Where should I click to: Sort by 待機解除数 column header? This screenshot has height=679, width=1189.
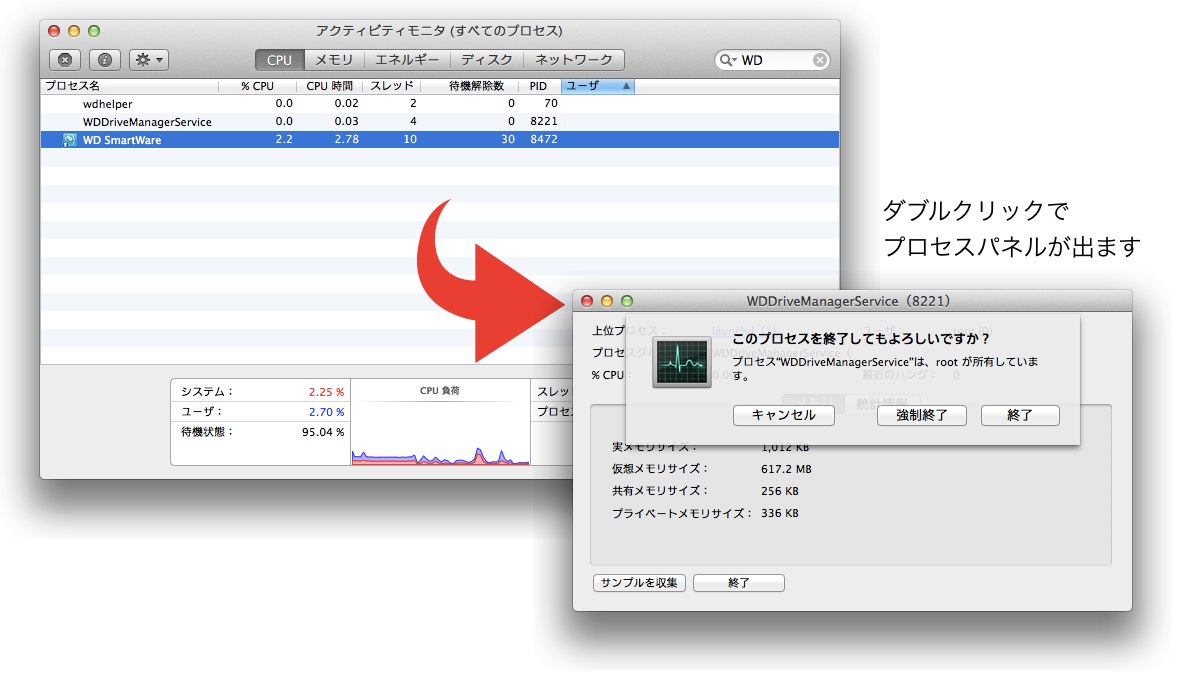click(470, 86)
